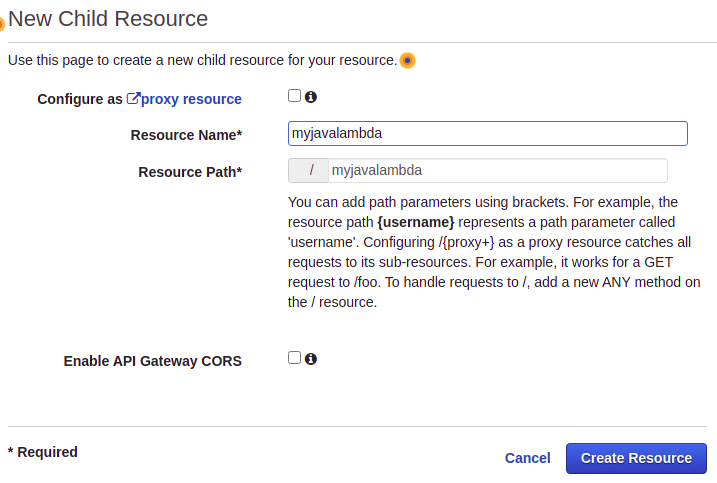This screenshot has width=717, height=483.
Task: Click the Cancel link
Action: [527, 458]
